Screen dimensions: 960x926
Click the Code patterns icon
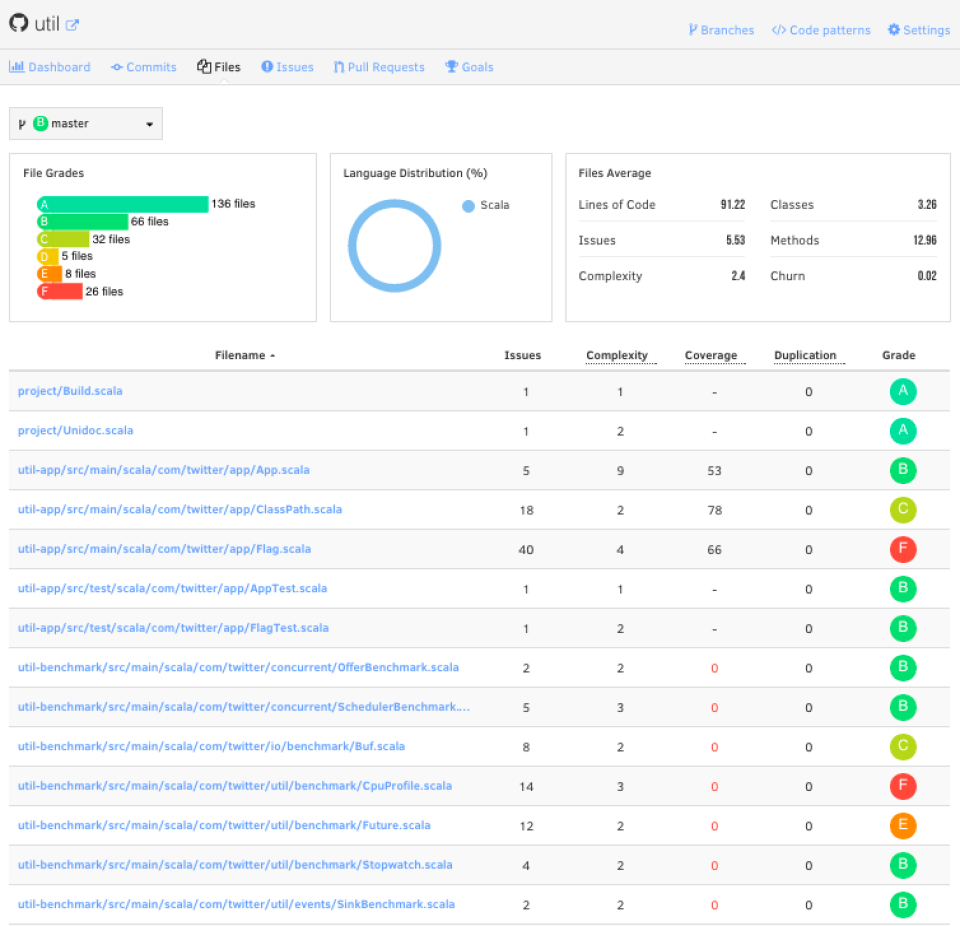click(782, 30)
